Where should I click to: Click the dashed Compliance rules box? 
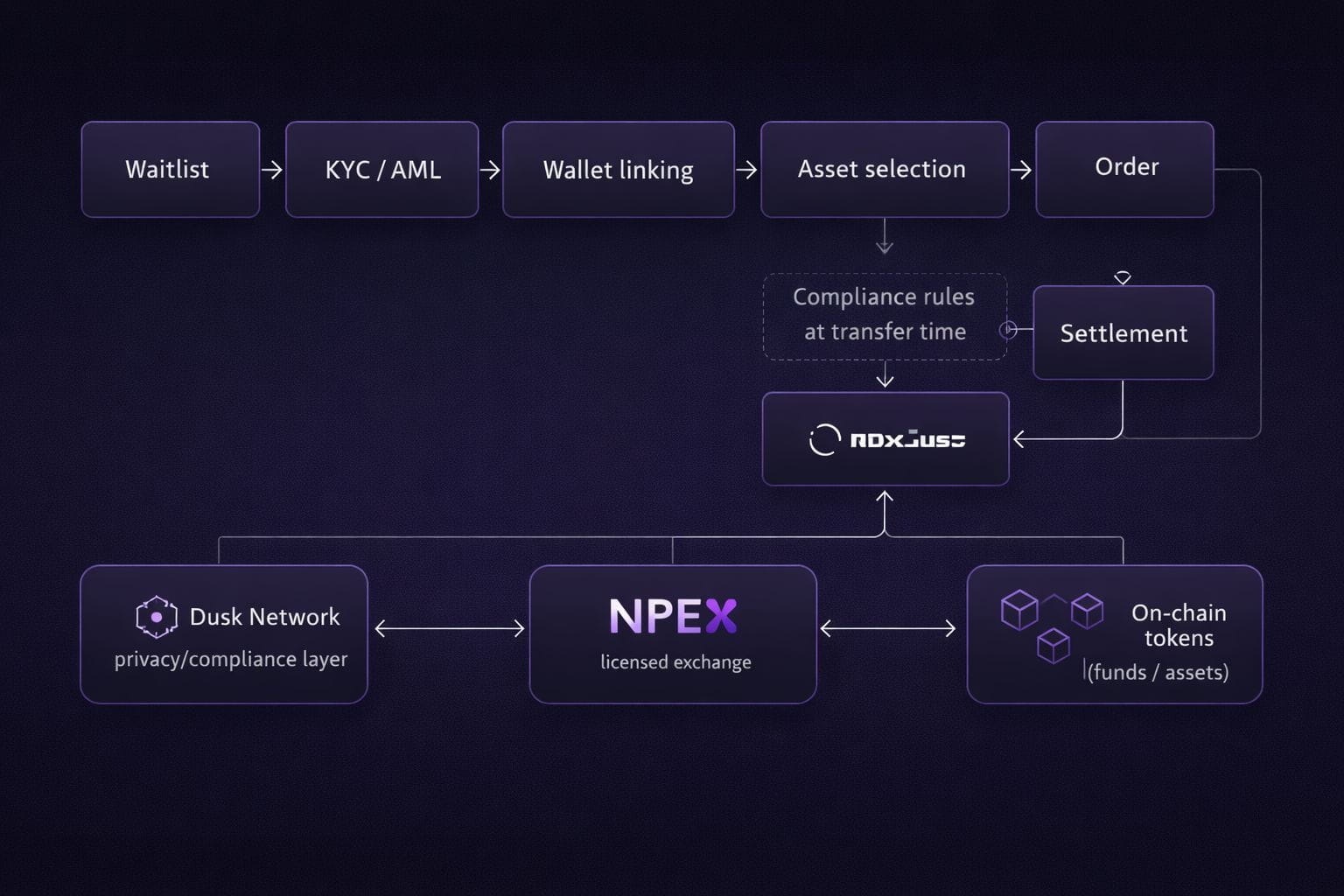(x=884, y=316)
